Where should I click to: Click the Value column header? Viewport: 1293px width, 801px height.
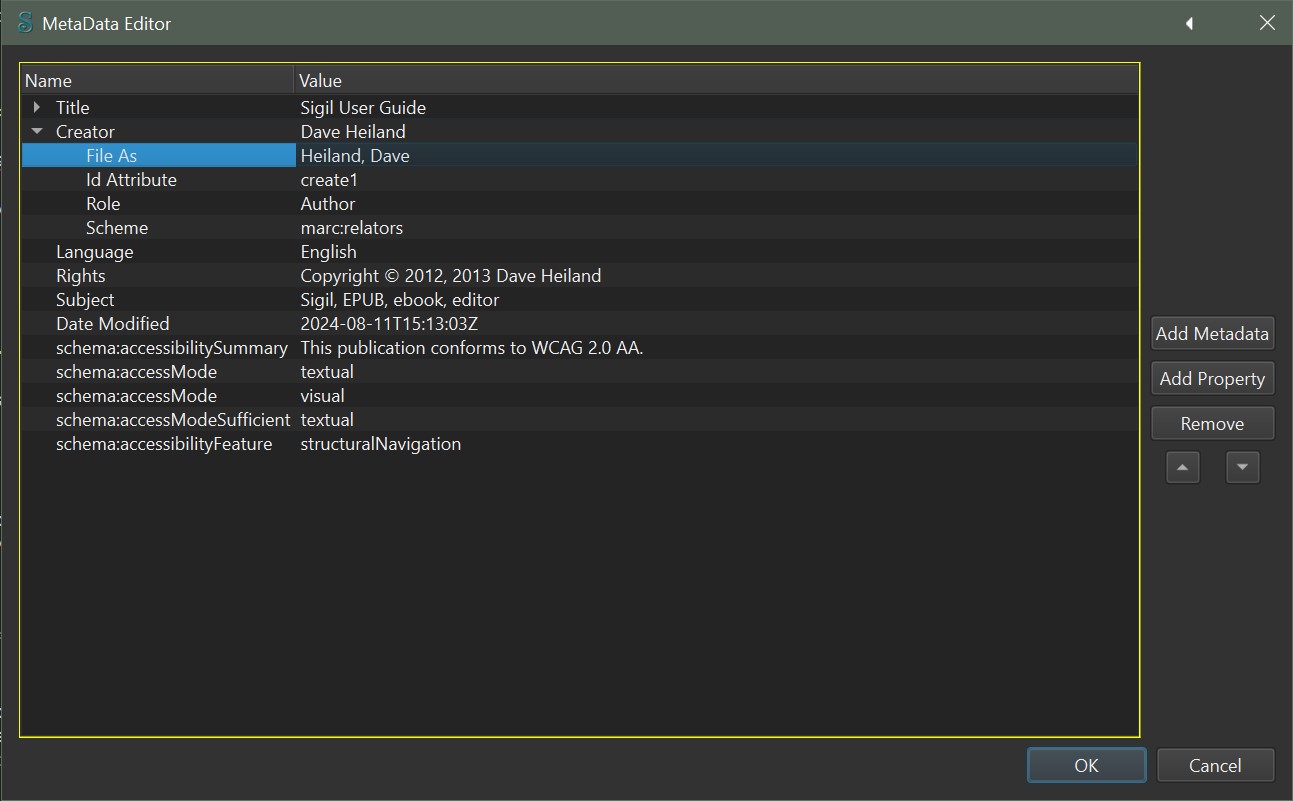click(x=717, y=81)
